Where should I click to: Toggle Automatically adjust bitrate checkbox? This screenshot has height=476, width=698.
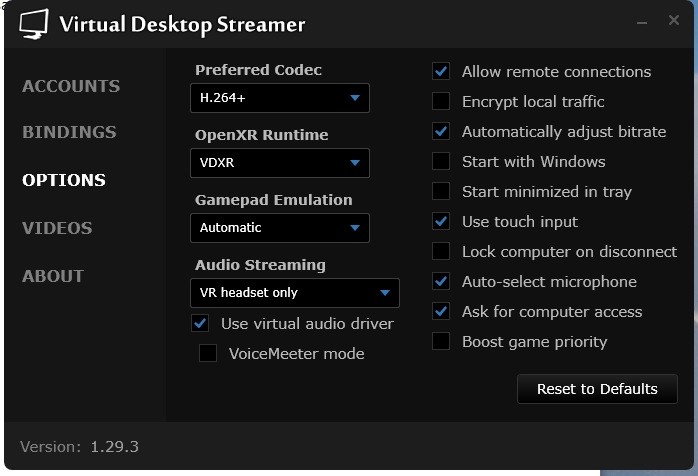click(x=441, y=131)
